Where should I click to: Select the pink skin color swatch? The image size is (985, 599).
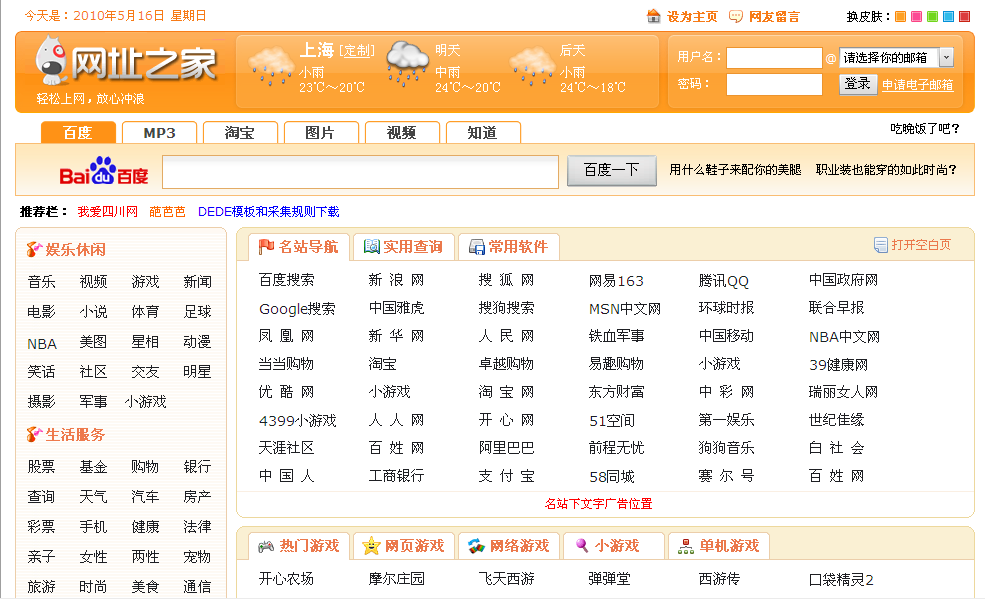tap(917, 16)
